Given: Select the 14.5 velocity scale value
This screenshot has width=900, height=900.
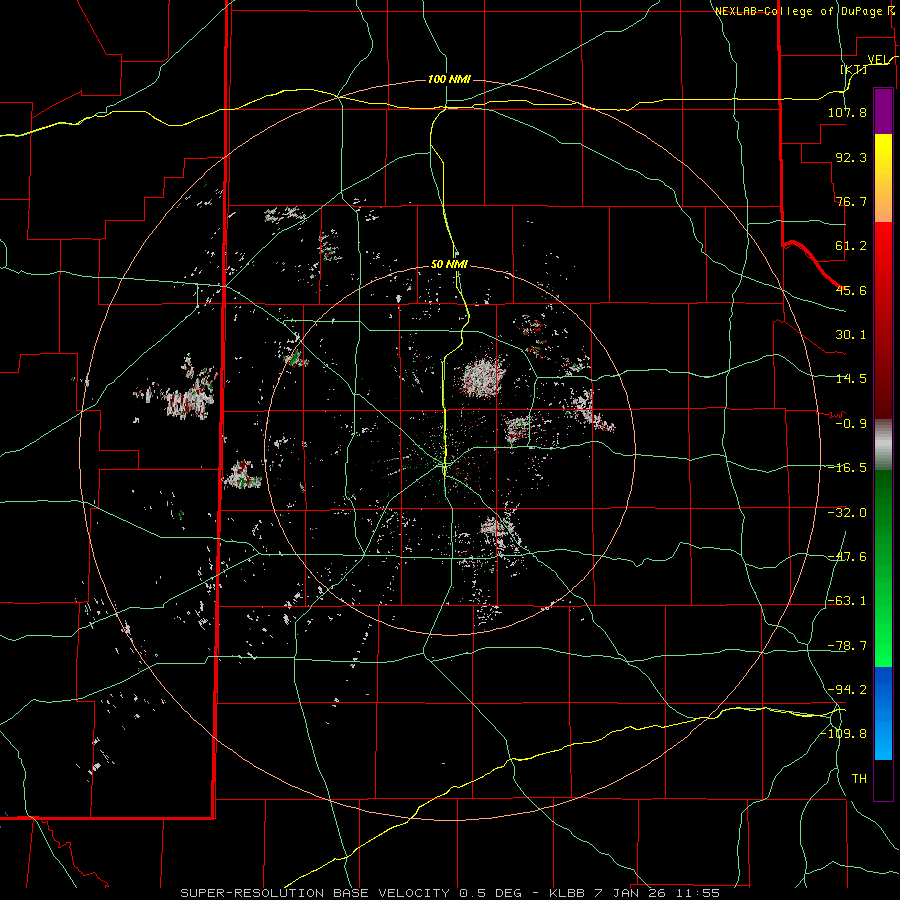Looking at the screenshot, I should coord(851,379).
